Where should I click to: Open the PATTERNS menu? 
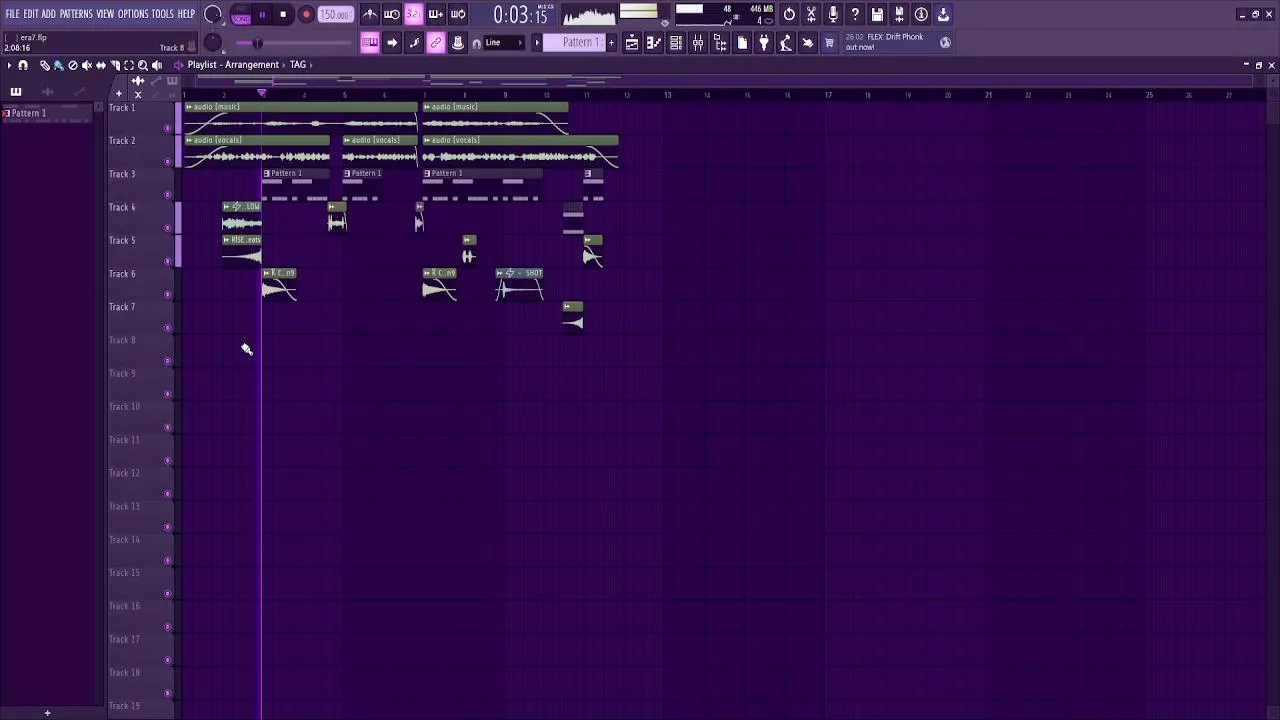(76, 14)
